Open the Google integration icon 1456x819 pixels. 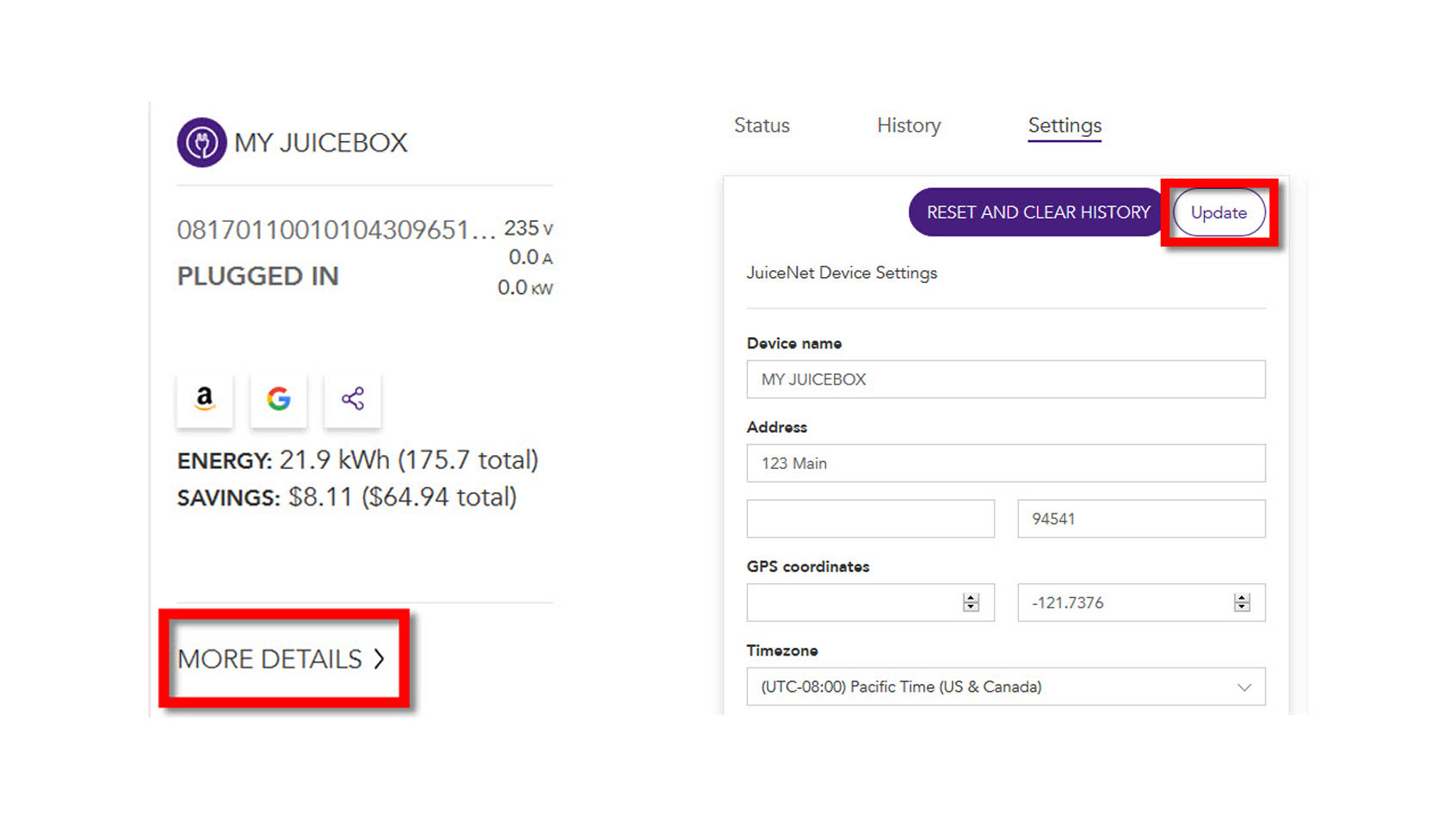[x=278, y=399]
